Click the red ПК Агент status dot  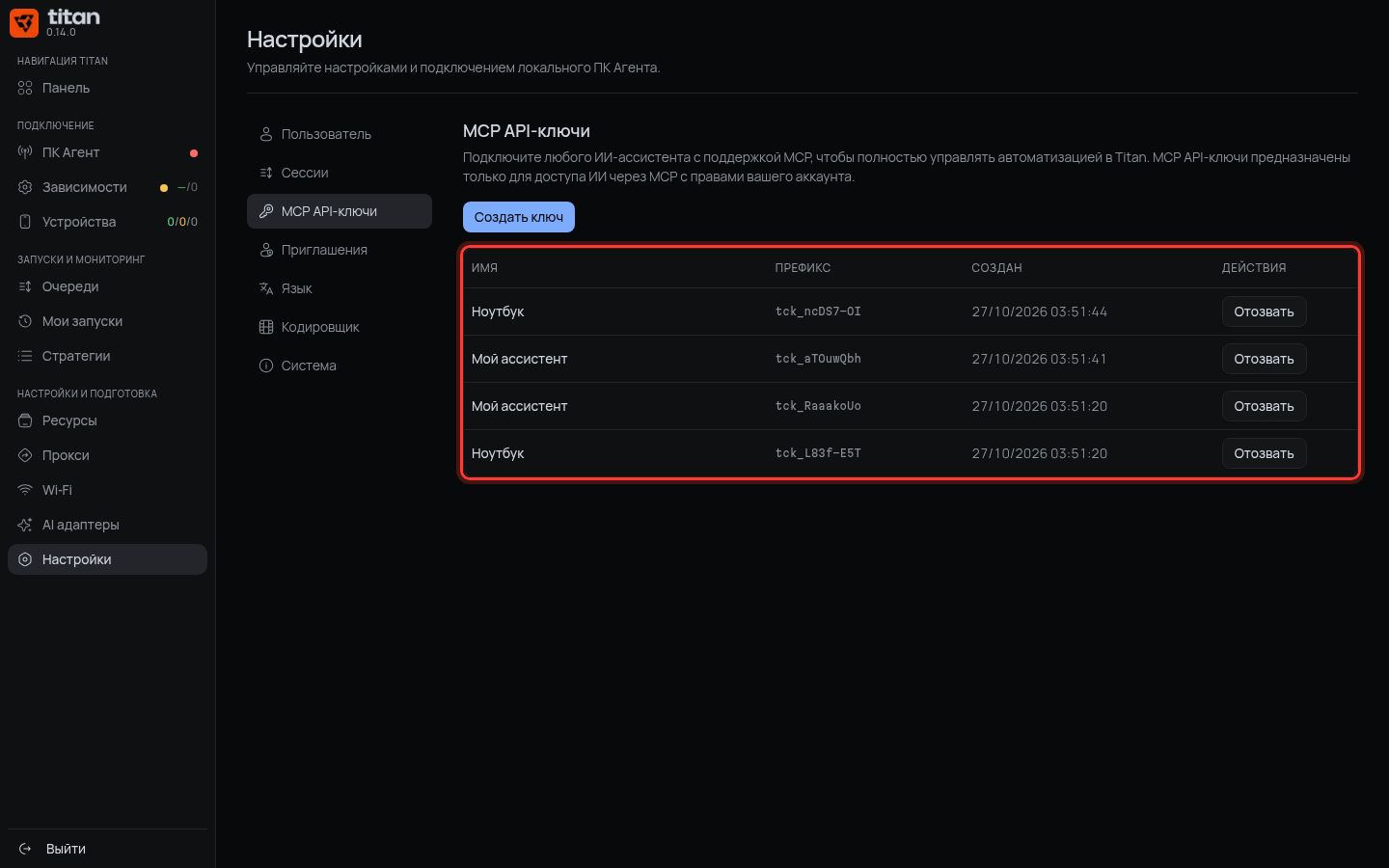coord(194,153)
